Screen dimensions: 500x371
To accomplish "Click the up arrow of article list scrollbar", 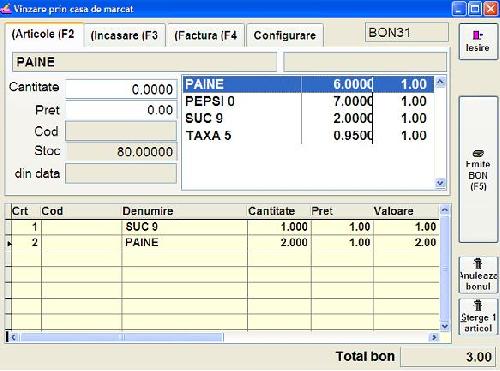I will (x=440, y=82).
